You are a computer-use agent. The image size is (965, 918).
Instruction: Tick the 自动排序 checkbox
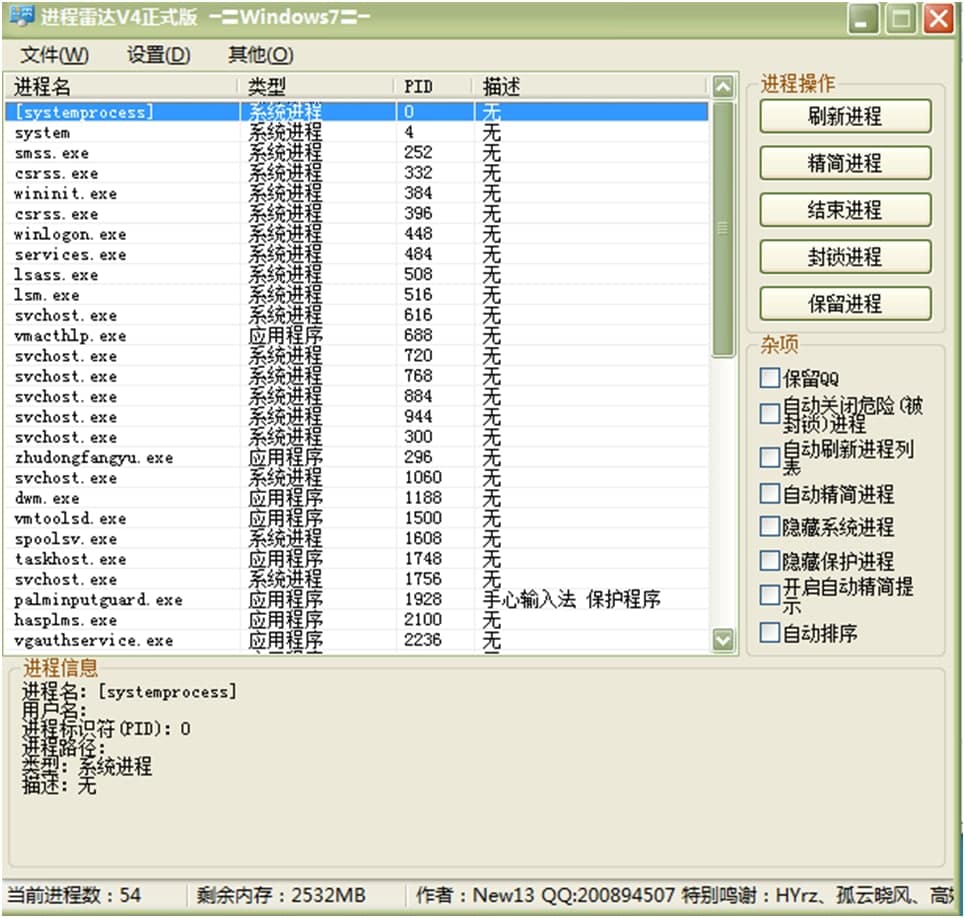[x=769, y=633]
